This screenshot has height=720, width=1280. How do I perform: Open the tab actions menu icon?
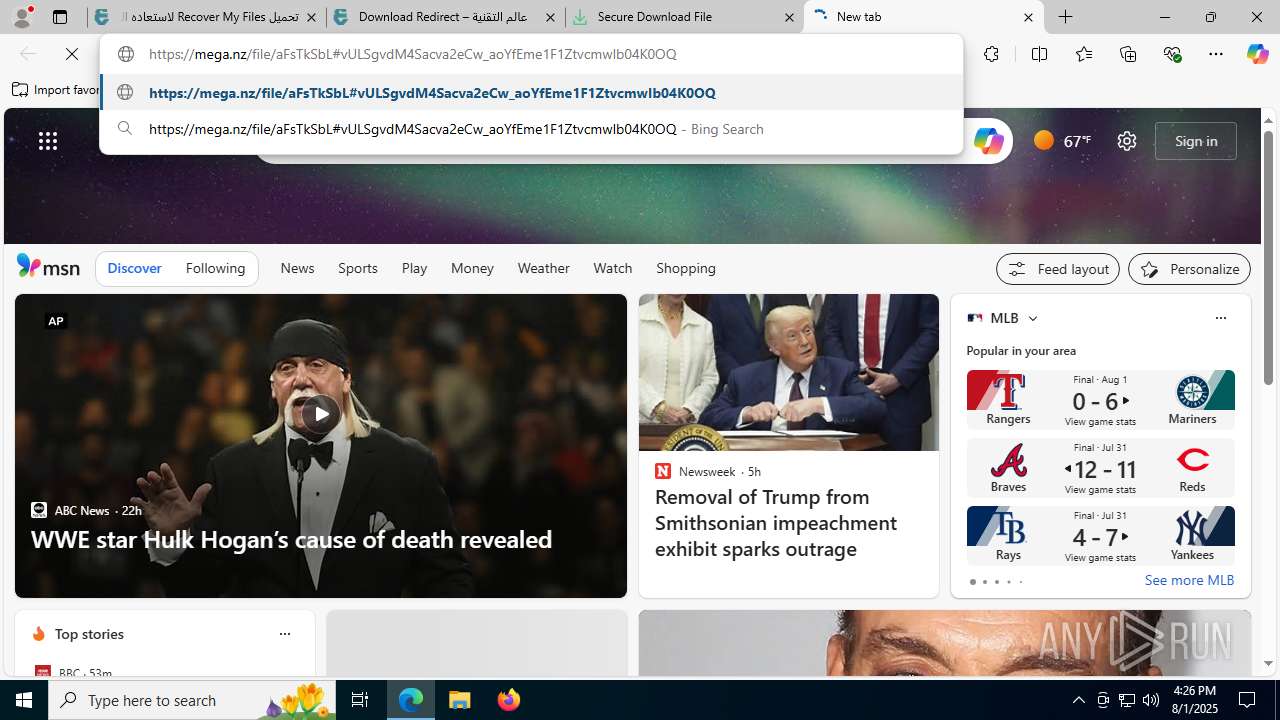[60, 17]
